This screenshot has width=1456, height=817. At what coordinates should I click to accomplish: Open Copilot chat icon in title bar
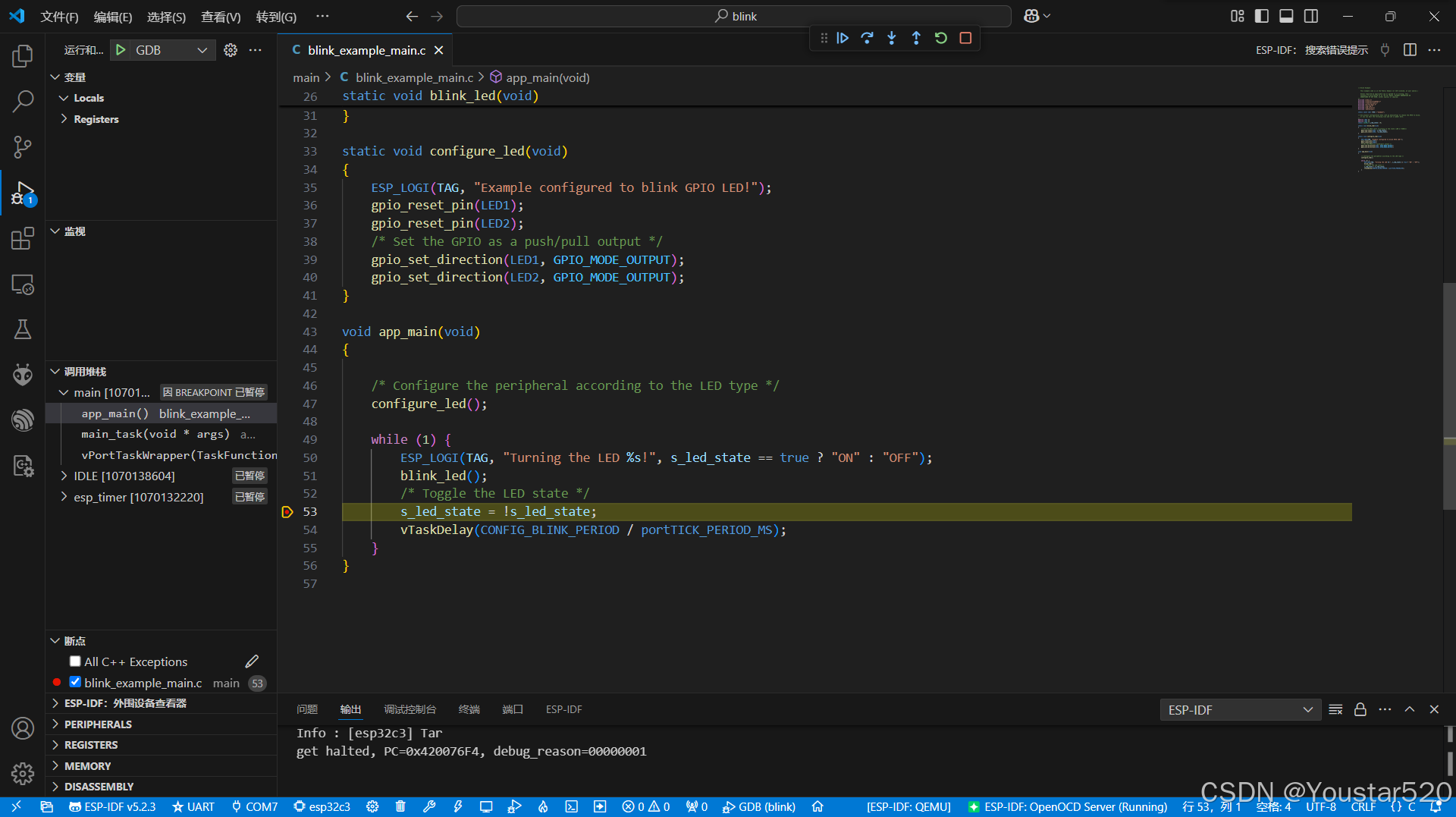(x=1031, y=16)
